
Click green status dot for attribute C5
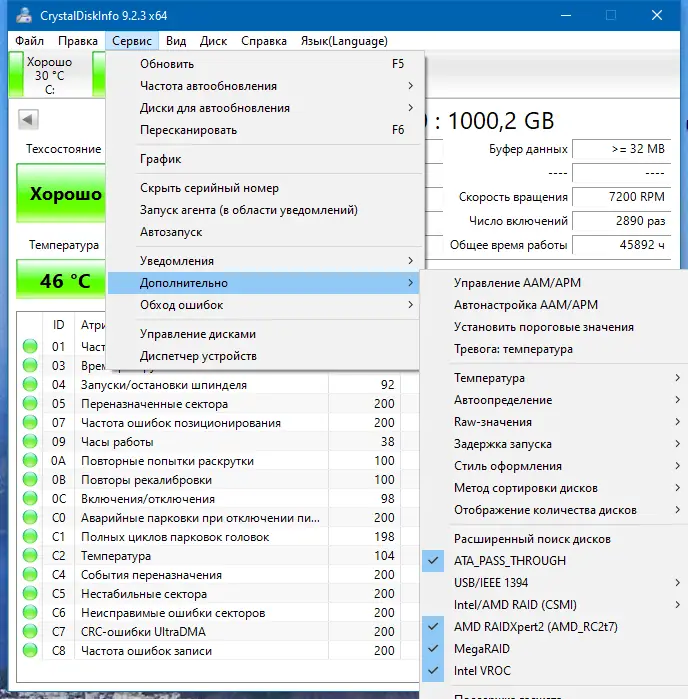click(x=30, y=594)
